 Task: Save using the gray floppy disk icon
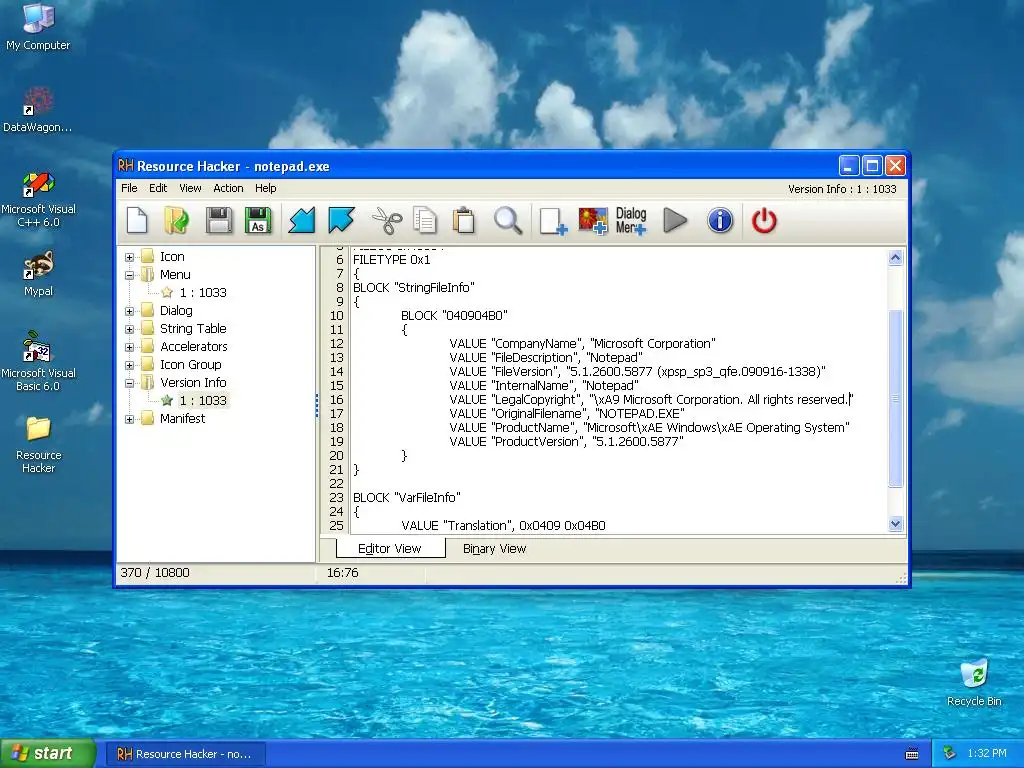point(219,220)
